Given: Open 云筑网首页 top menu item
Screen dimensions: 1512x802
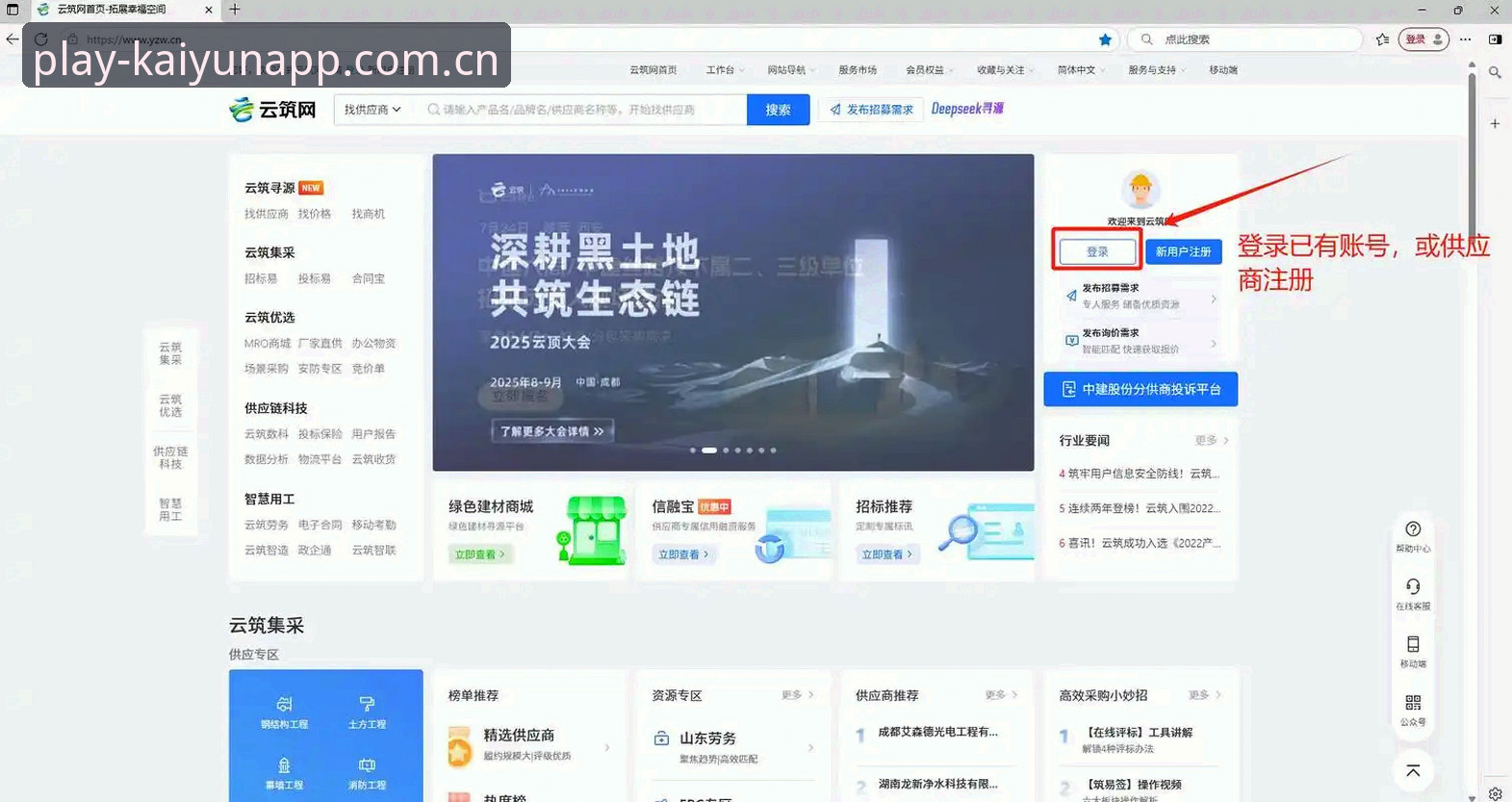Looking at the screenshot, I should coord(653,70).
